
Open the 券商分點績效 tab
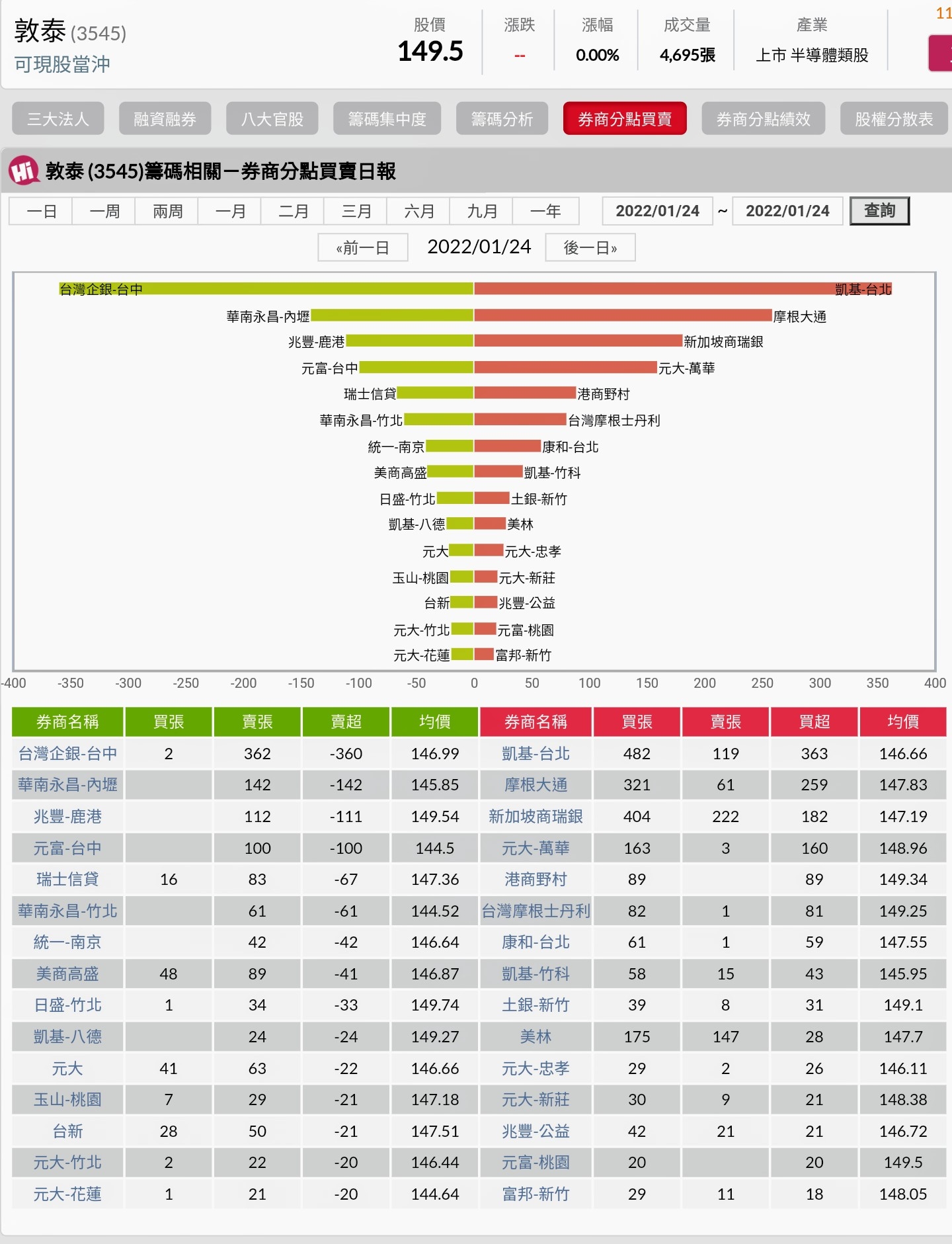coord(764,119)
